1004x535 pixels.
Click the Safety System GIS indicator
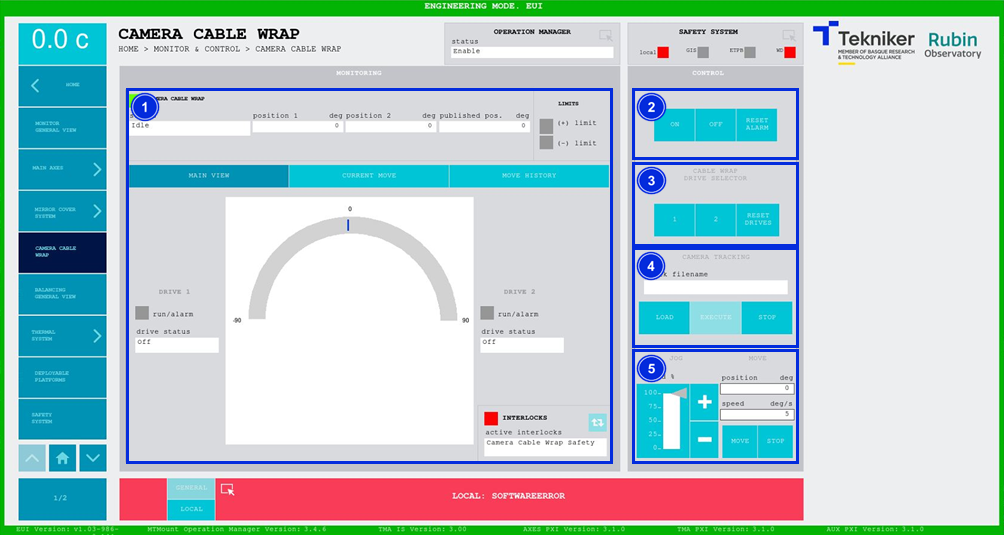coord(703,52)
